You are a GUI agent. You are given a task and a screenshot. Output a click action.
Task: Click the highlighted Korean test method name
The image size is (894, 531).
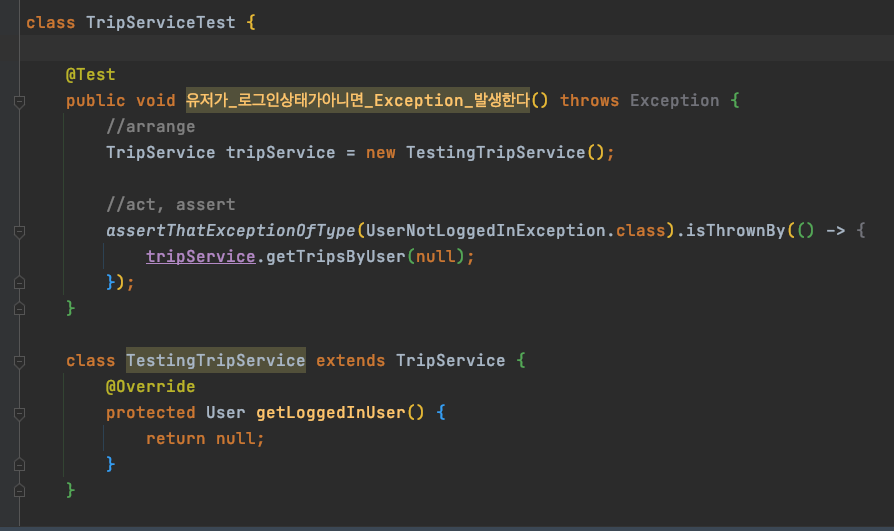357,100
